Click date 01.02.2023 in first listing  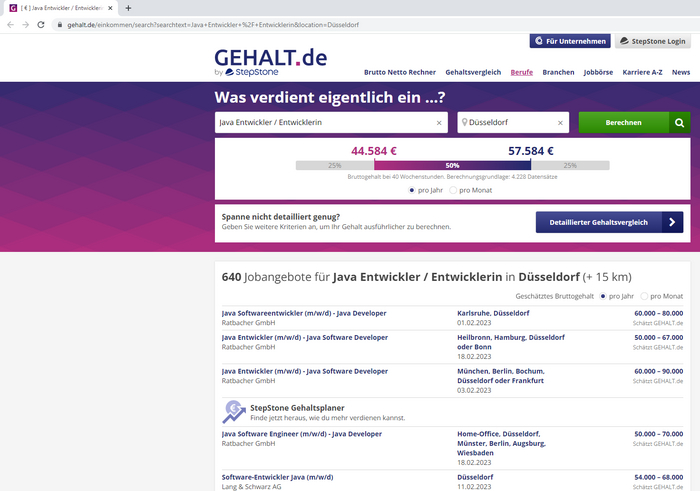coord(474,323)
